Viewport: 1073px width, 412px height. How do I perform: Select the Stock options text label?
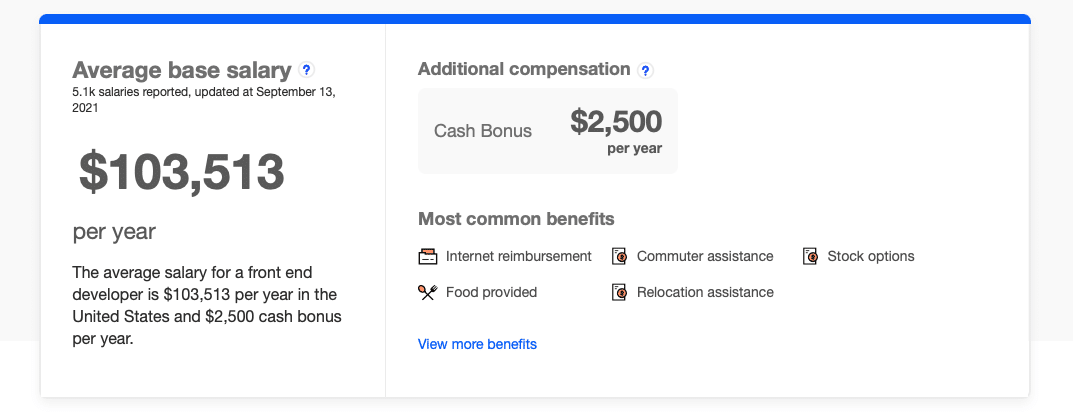tap(871, 256)
